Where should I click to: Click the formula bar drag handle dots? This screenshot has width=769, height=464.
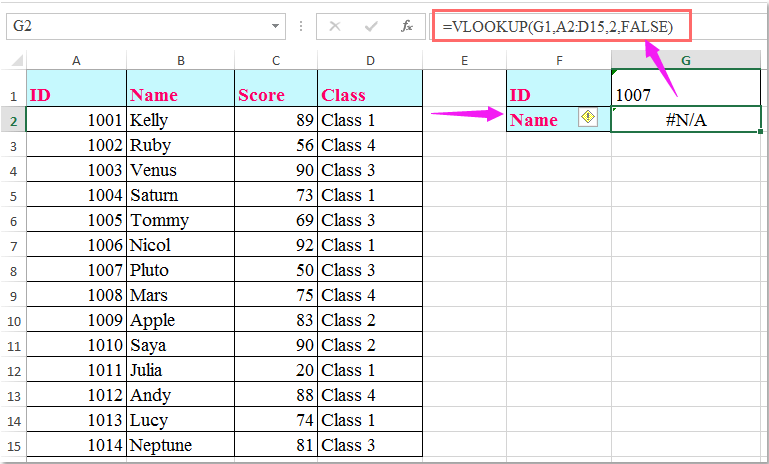(x=299, y=25)
